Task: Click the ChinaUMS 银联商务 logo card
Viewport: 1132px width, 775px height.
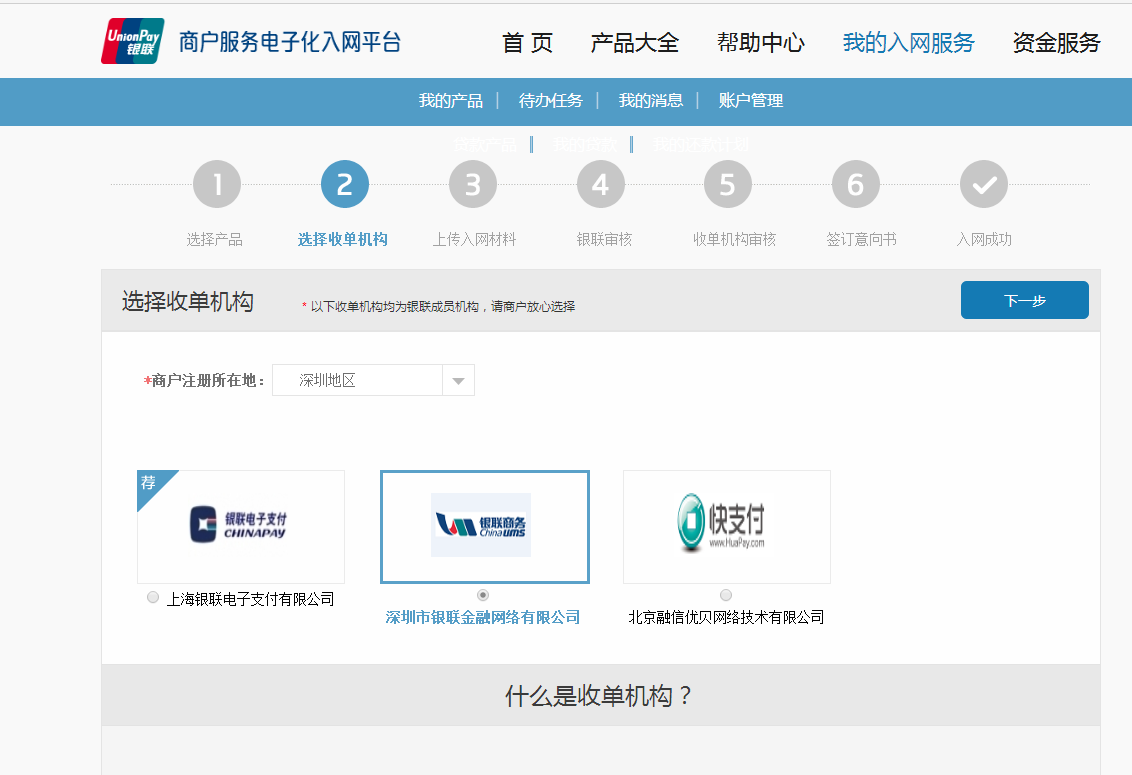Action: coord(484,526)
